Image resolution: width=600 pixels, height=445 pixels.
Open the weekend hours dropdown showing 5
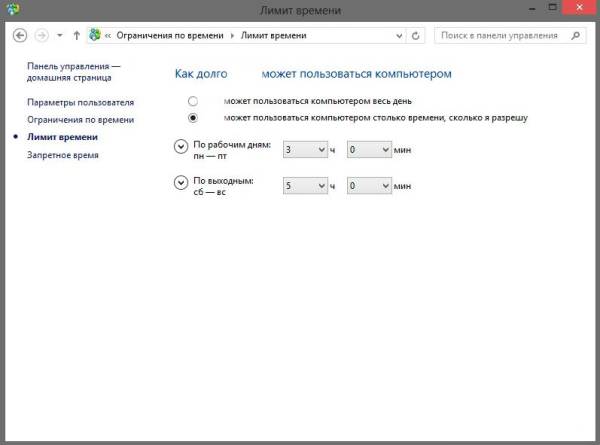tap(305, 185)
